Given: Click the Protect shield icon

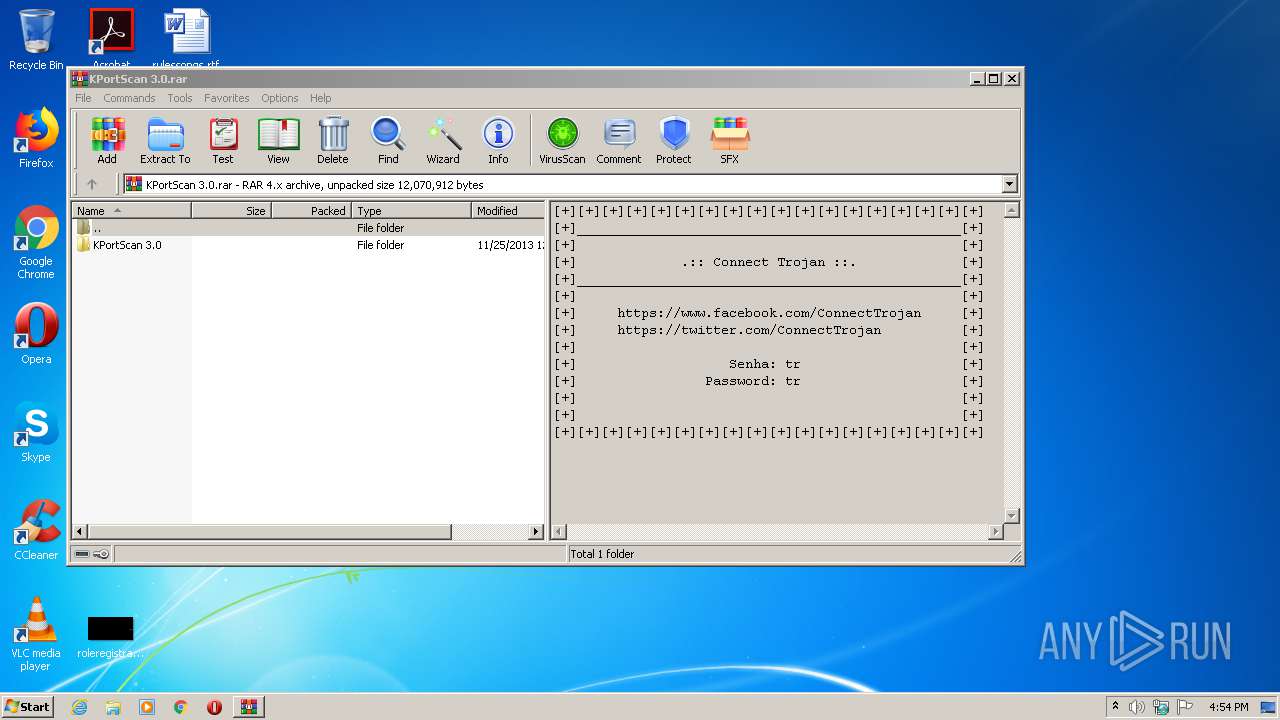Looking at the screenshot, I should click(674, 140).
